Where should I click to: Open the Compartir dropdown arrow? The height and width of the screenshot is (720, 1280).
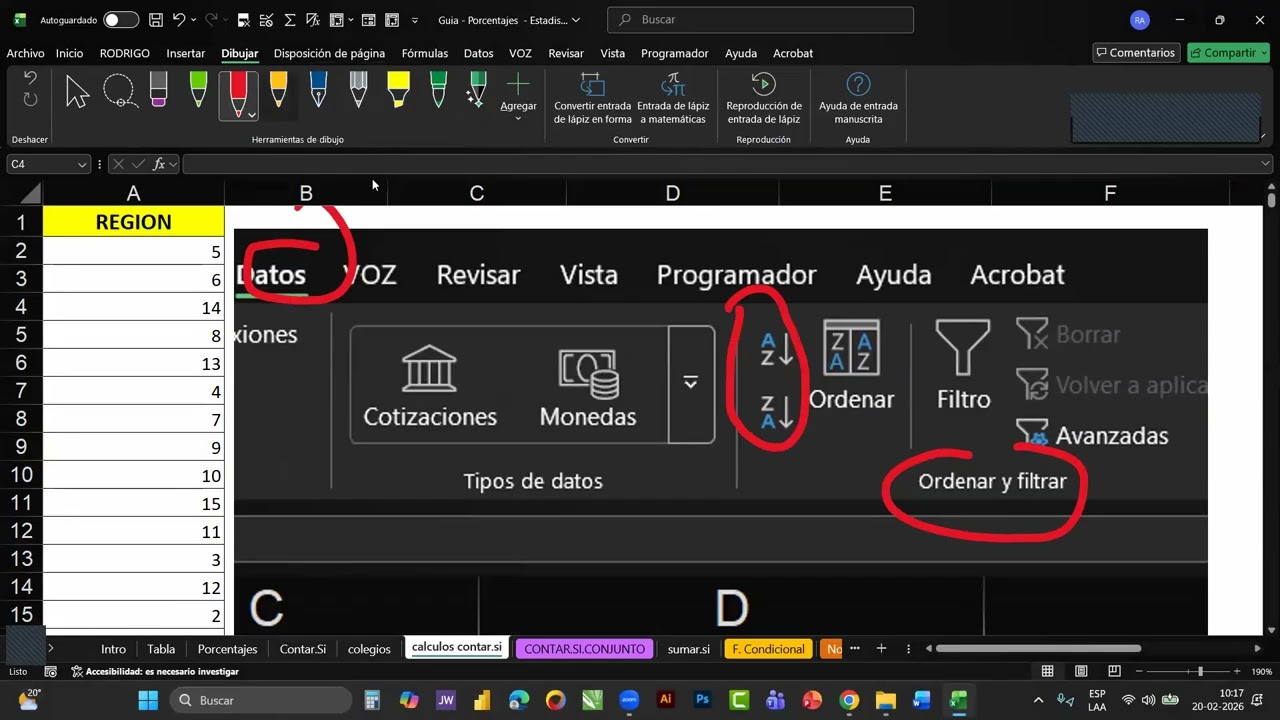pos(1262,53)
